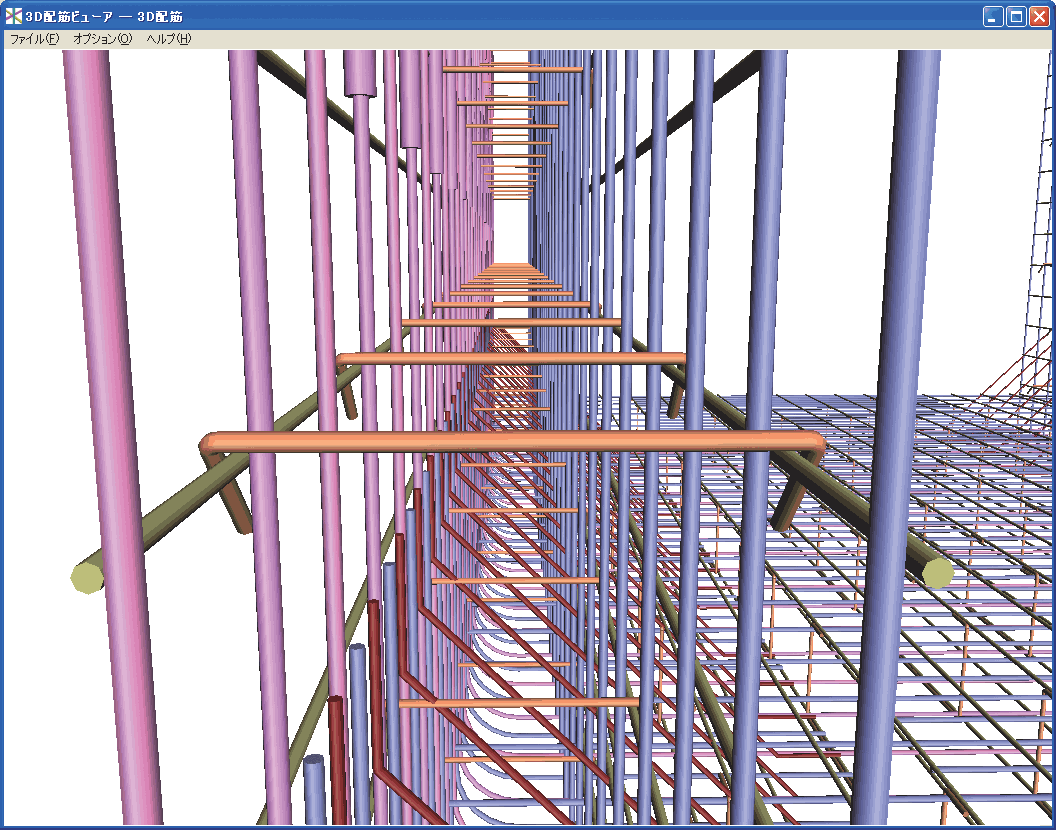Open the オプション(O) menu
The width and height of the screenshot is (1056, 830).
click(x=102, y=39)
